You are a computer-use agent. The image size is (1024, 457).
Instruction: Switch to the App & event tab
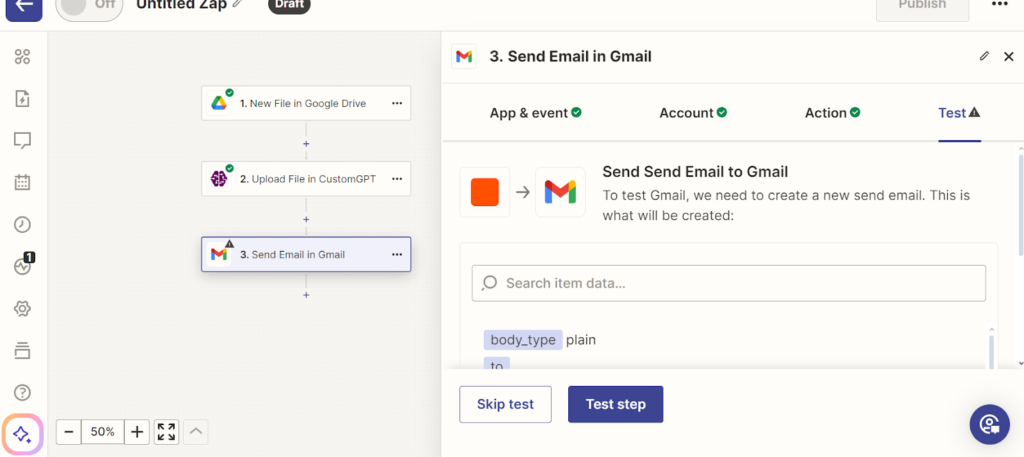click(x=535, y=113)
